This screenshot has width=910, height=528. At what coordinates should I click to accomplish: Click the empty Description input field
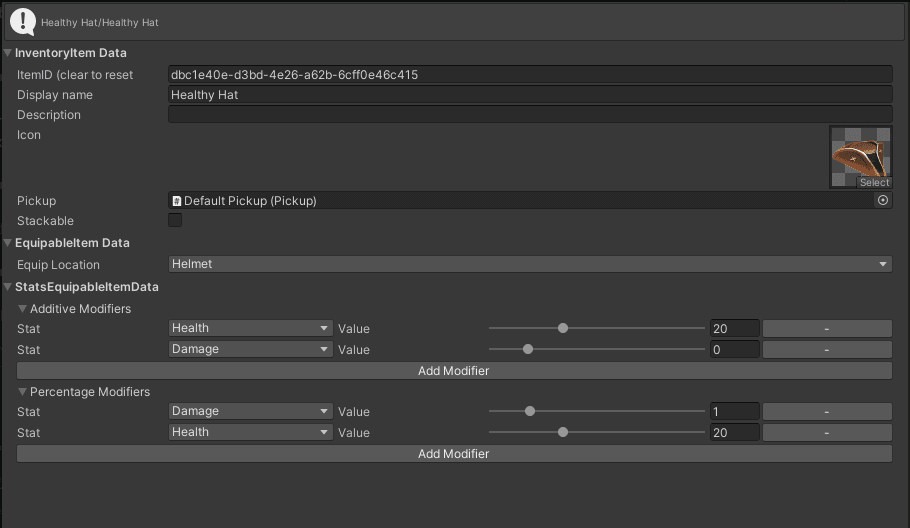click(530, 114)
